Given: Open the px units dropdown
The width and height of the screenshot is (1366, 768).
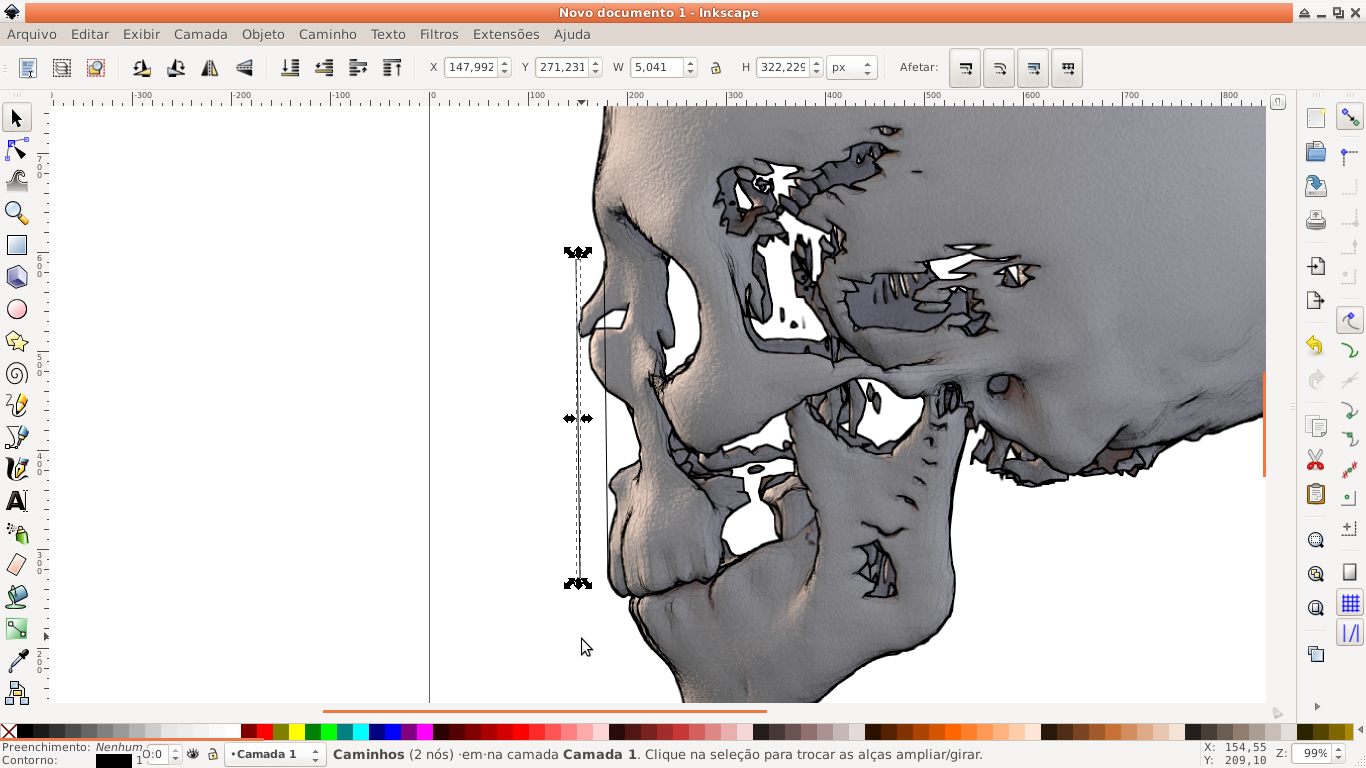Looking at the screenshot, I should tap(852, 68).
